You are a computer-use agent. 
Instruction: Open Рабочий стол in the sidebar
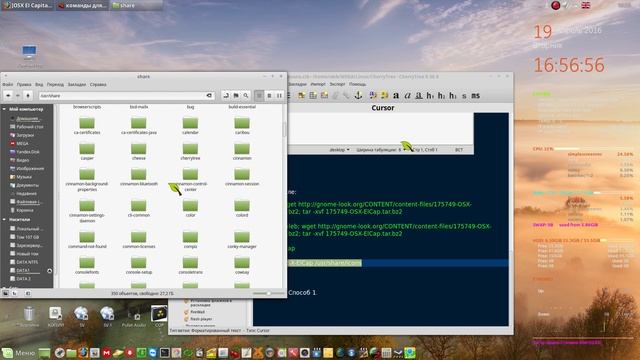[27, 127]
